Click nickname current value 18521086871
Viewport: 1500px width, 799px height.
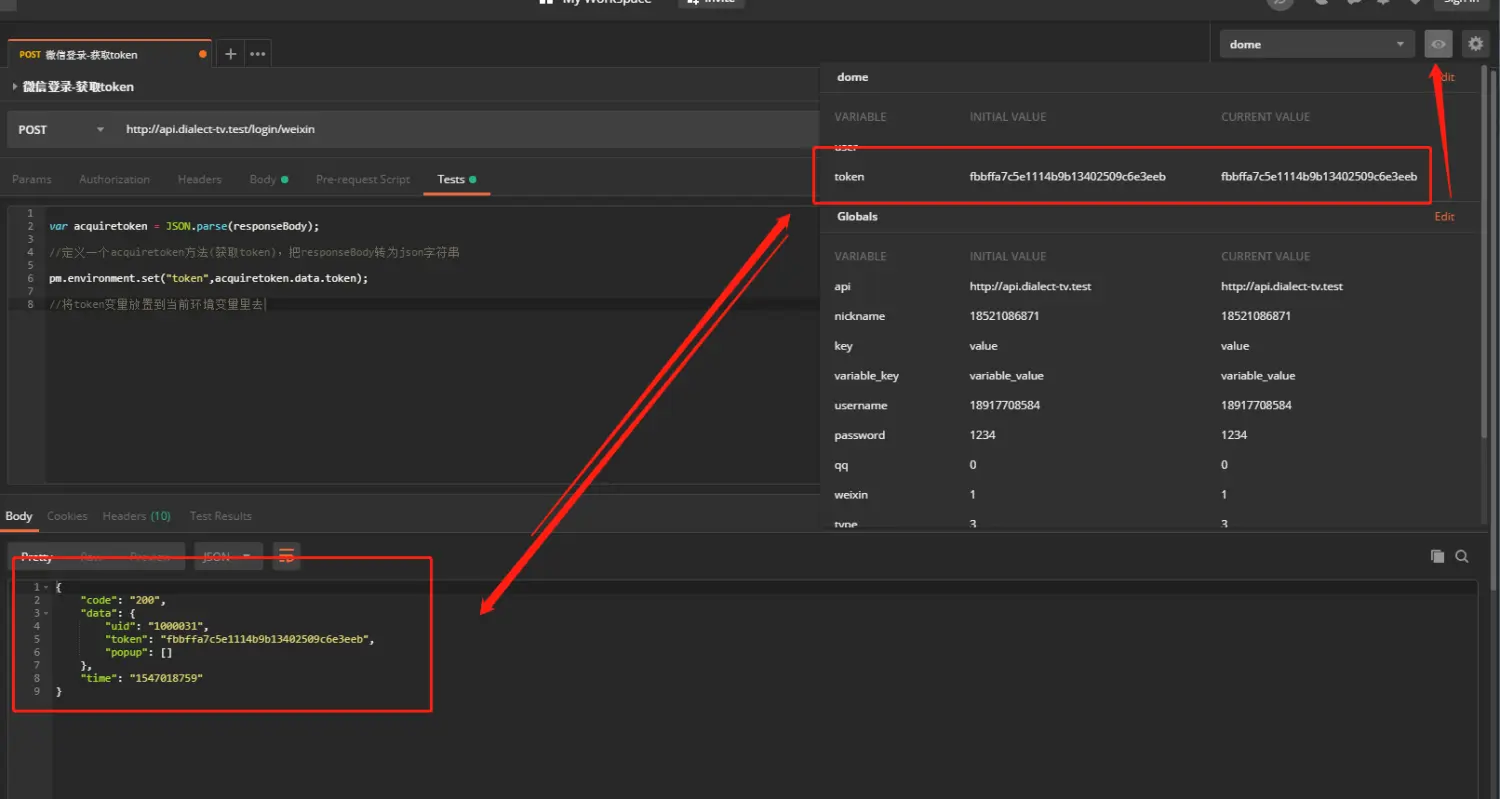tap(1256, 316)
